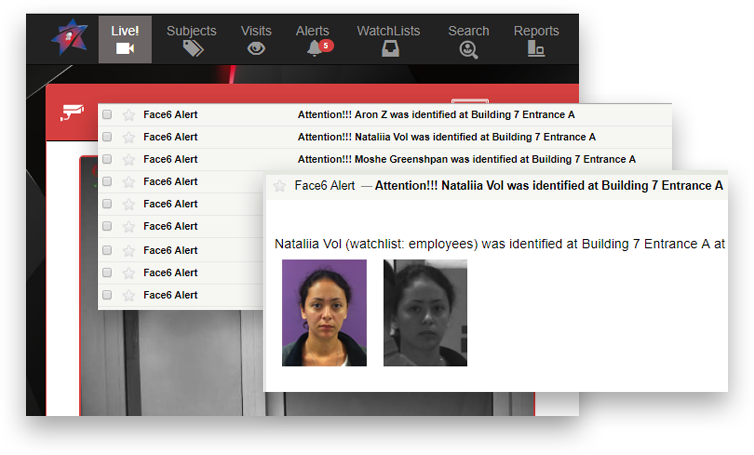Tick the last Face6 Alert checkbox
Image resolution: width=754 pixels, height=455 pixels.
(107, 295)
